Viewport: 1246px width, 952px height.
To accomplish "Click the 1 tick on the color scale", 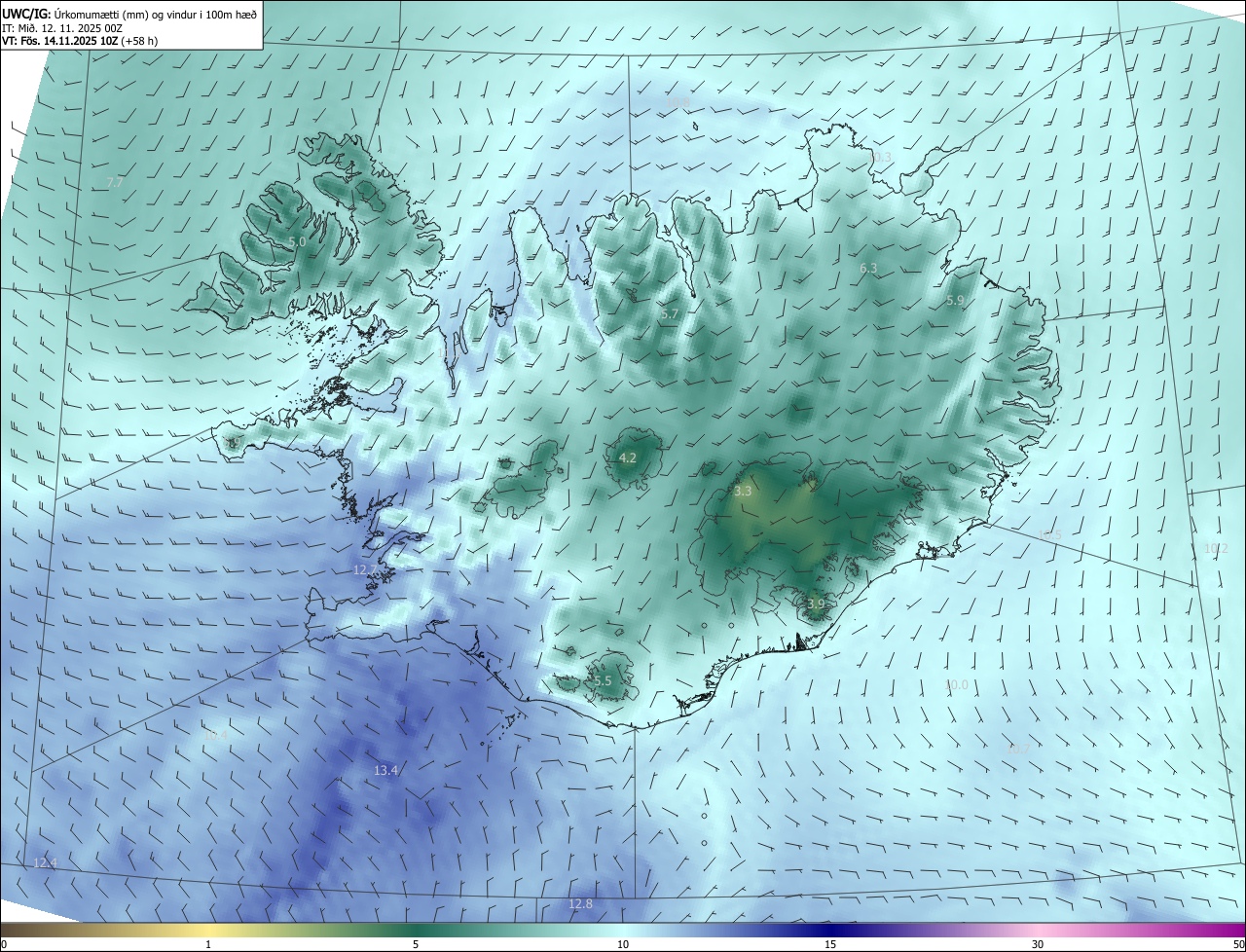I will click(208, 944).
